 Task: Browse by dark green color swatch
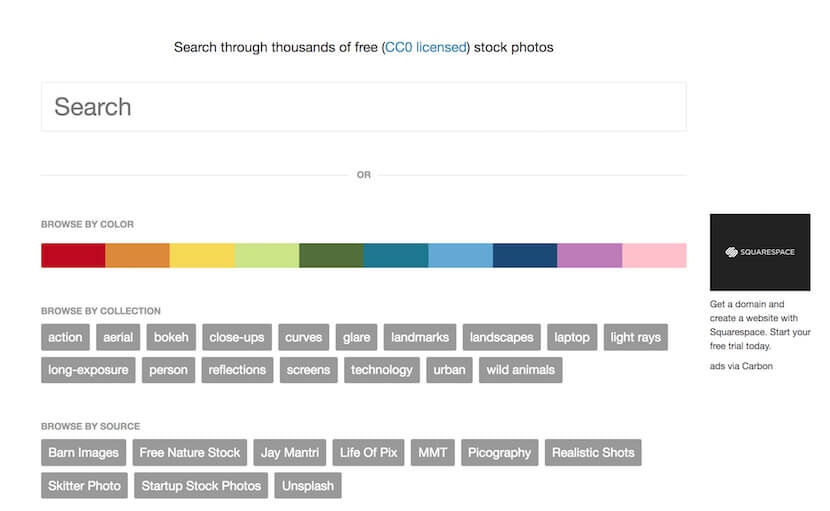331,256
